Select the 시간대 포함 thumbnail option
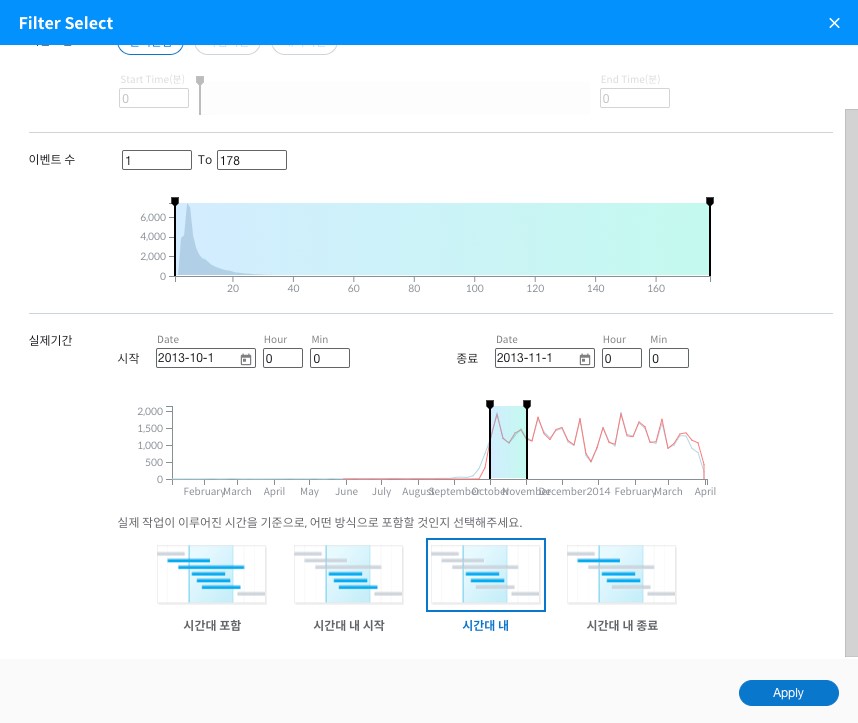Viewport: 858px width, 723px height. (x=212, y=575)
